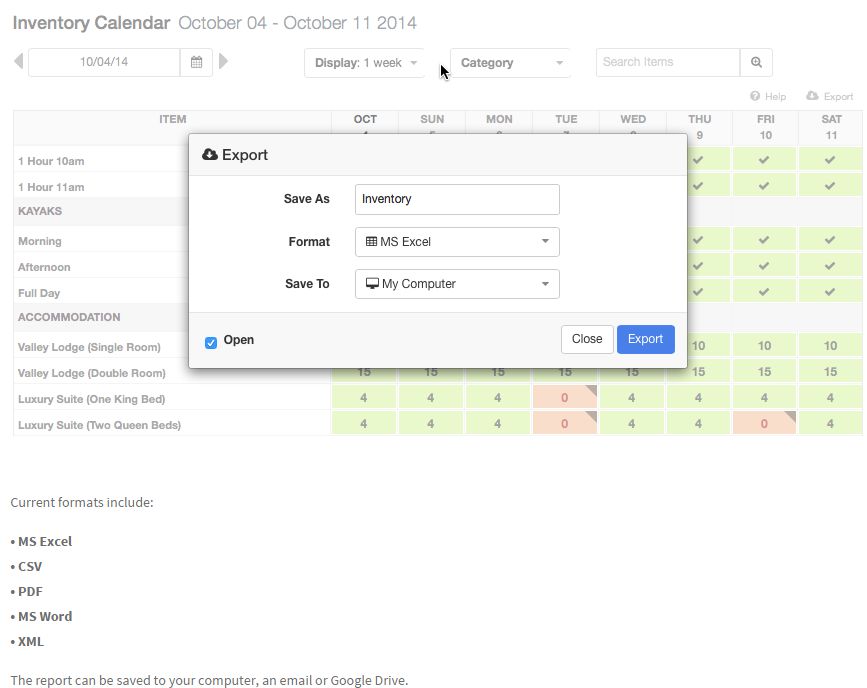867x688 pixels.
Task: Open the Display: 1 week dropdown
Action: pos(365,63)
